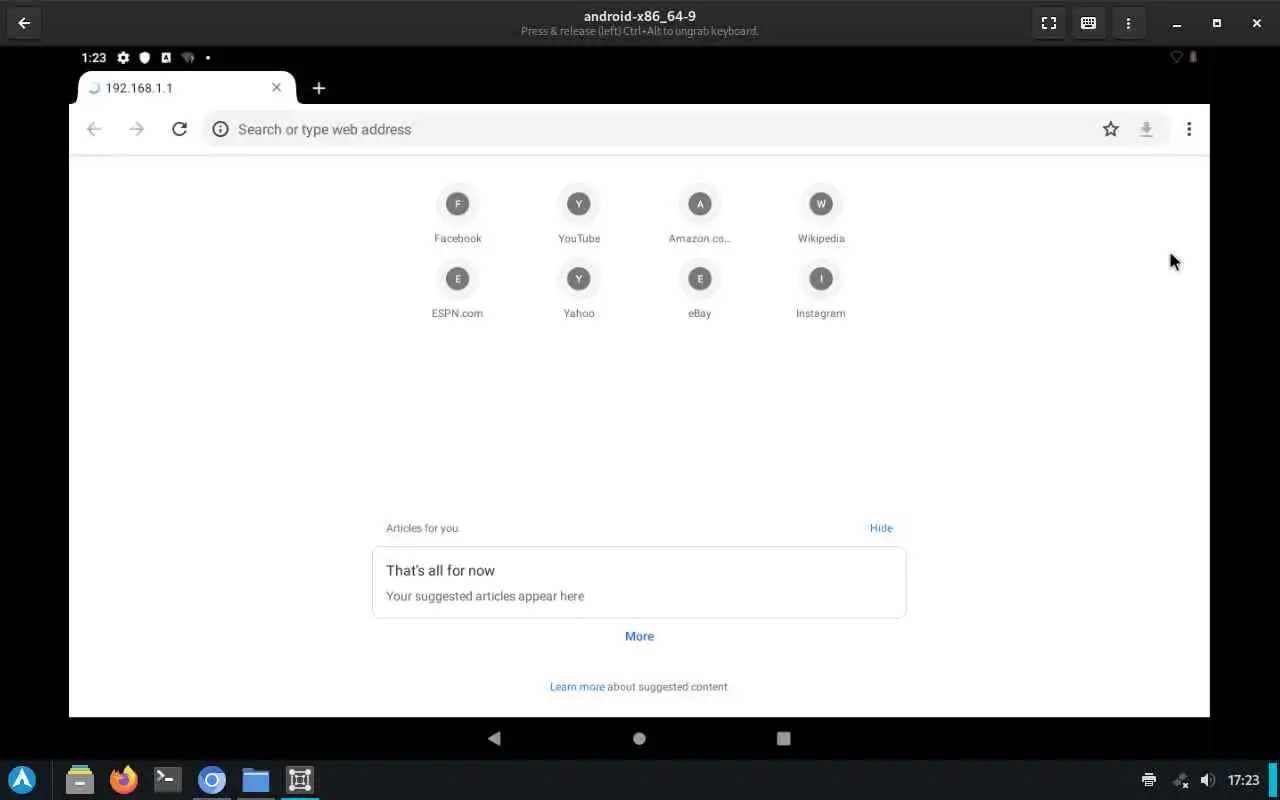1280x800 pixels.
Task: Bookmark this page with the star icon
Action: [1110, 129]
